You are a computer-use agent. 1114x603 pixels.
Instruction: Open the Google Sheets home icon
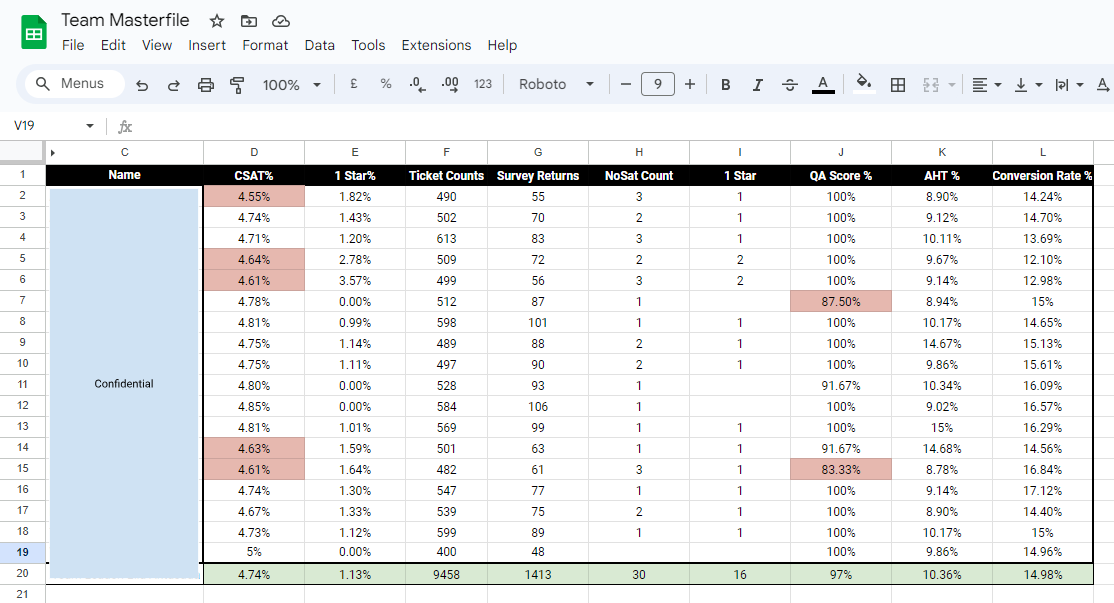pyautogui.click(x=33, y=33)
